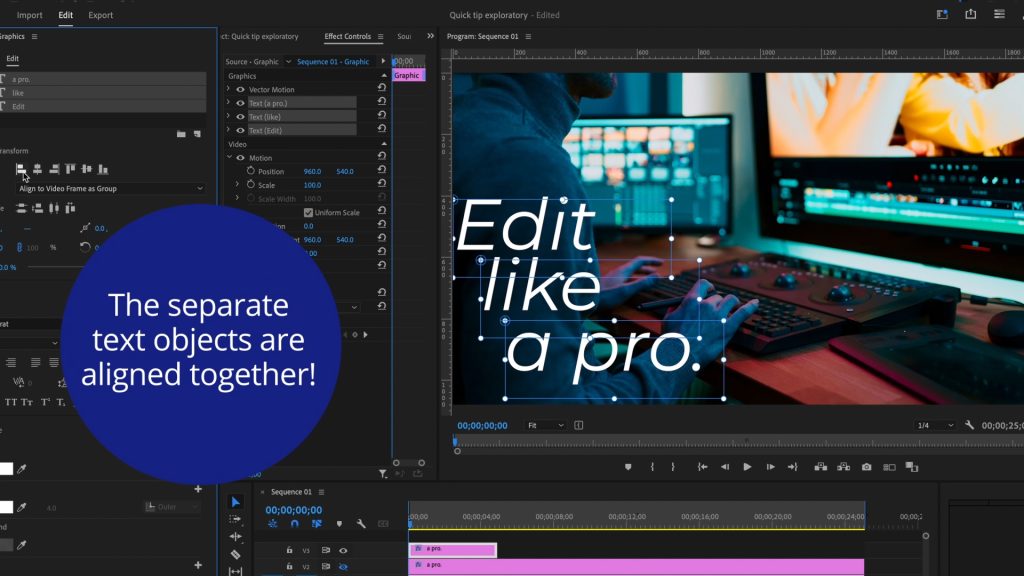
Task: Select the Selection tool in the timeline toolbar
Action: (x=235, y=502)
